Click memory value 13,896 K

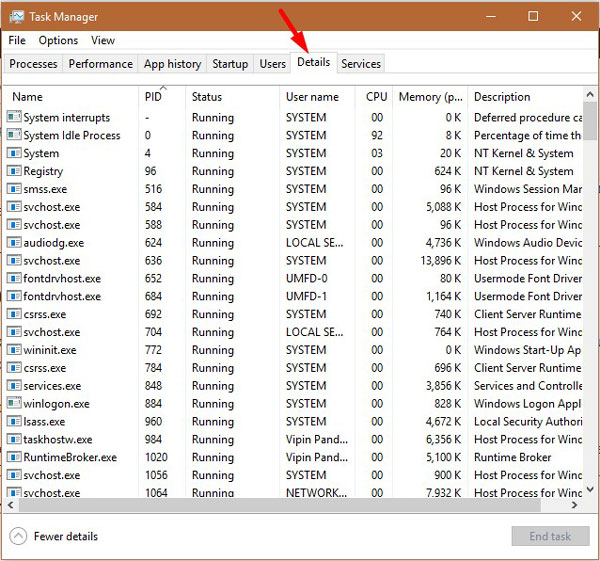(440, 261)
